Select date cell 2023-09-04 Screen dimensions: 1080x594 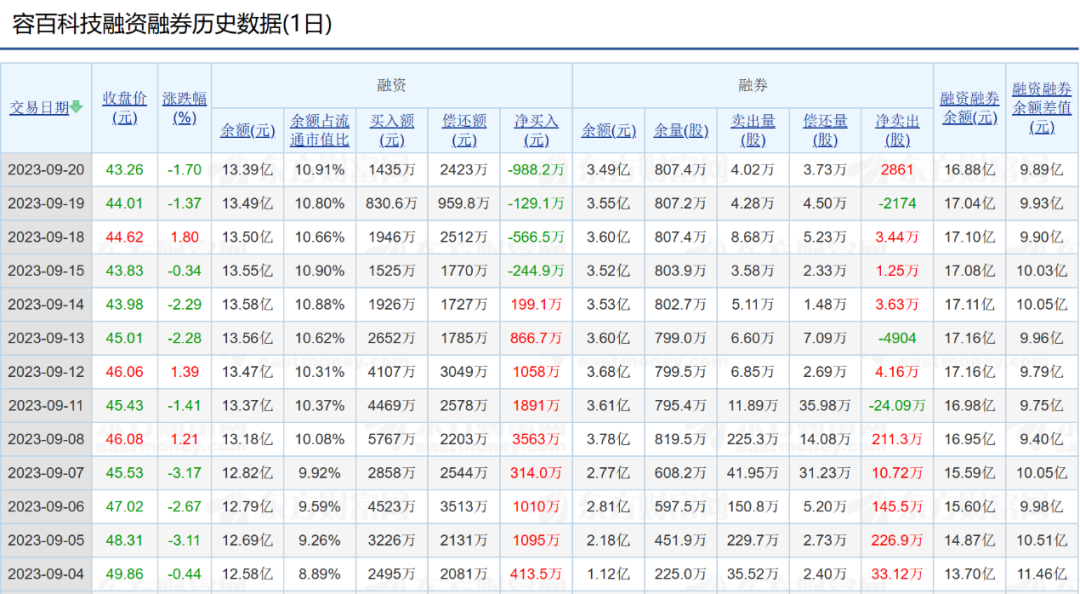46,574
